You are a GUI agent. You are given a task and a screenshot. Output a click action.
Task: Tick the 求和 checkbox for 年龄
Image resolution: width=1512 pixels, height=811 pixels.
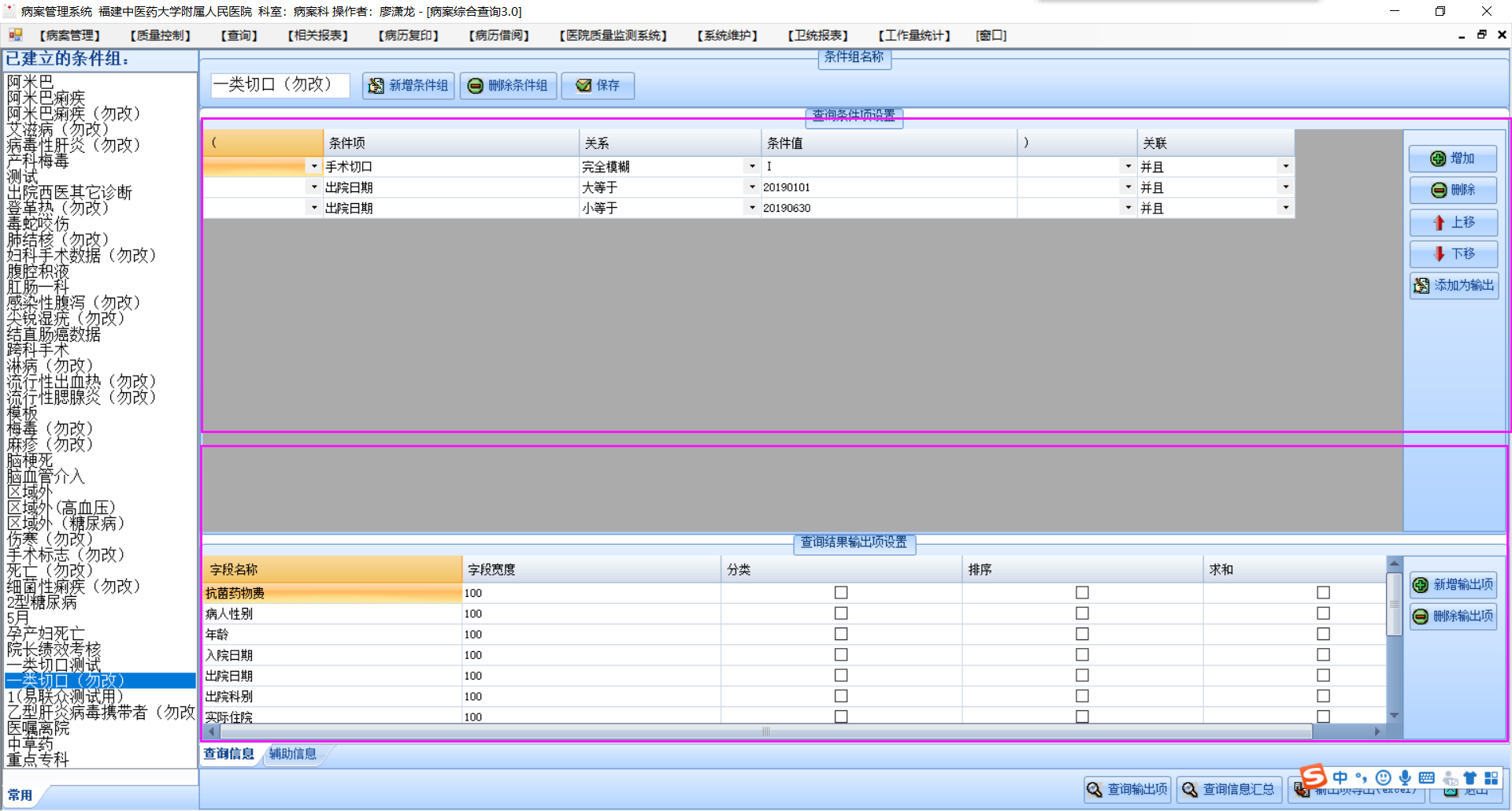tap(1323, 634)
